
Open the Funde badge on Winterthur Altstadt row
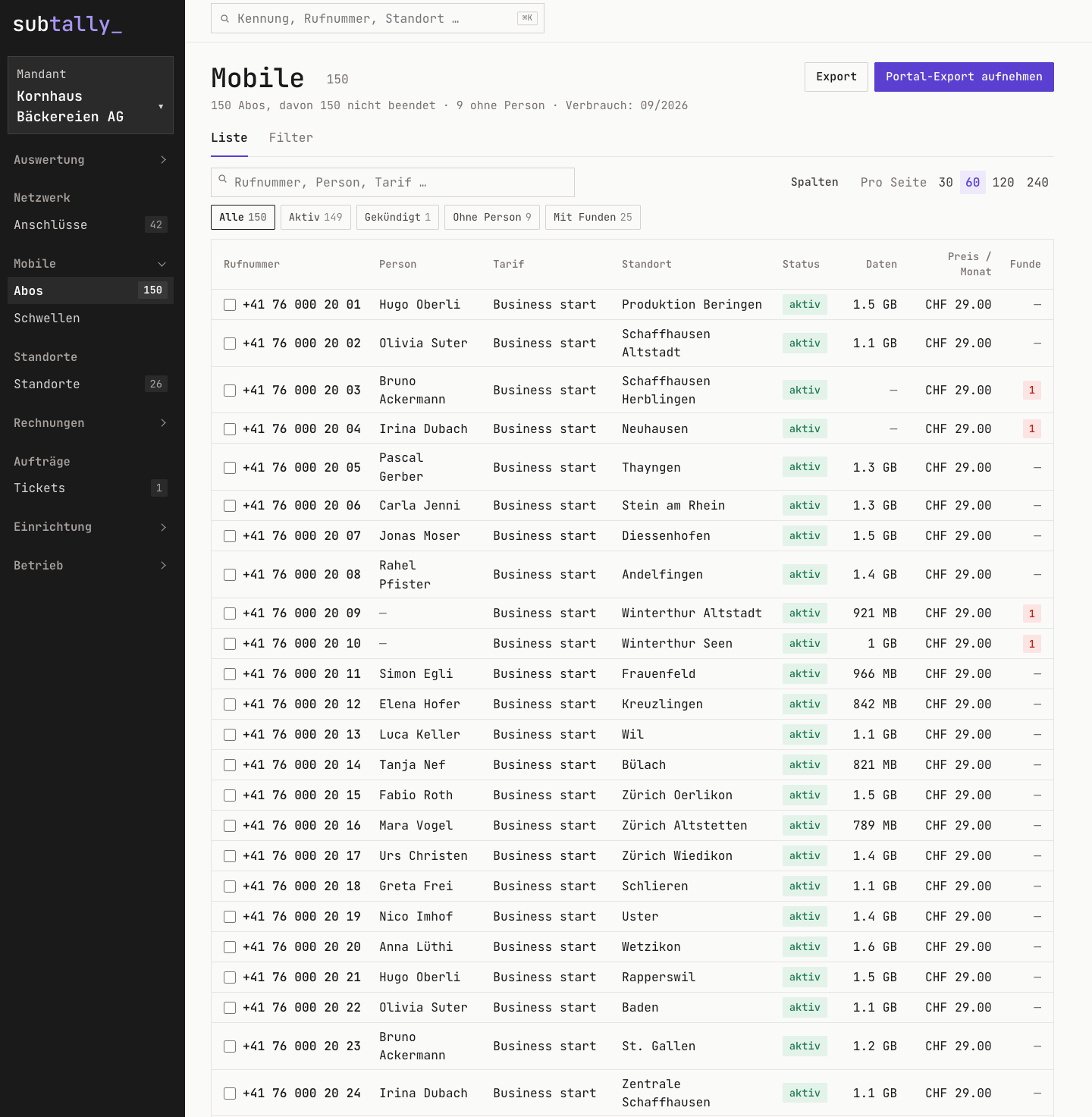point(1031,613)
